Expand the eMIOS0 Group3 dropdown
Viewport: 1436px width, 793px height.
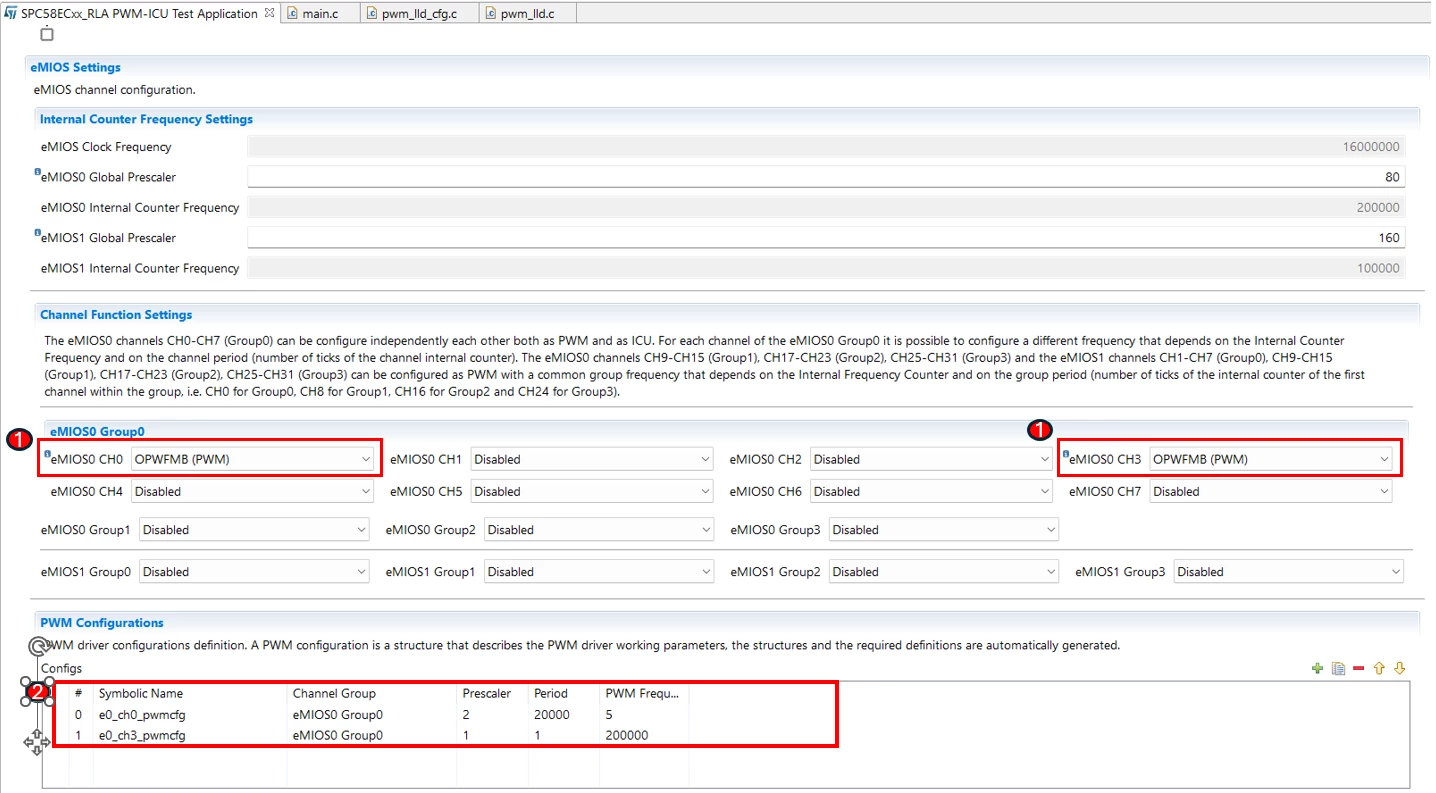(x=944, y=530)
